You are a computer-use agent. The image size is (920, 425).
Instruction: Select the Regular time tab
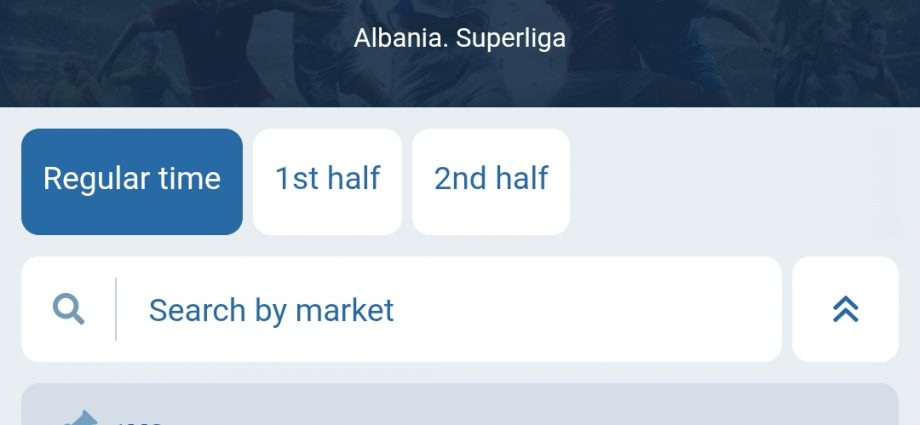click(132, 181)
